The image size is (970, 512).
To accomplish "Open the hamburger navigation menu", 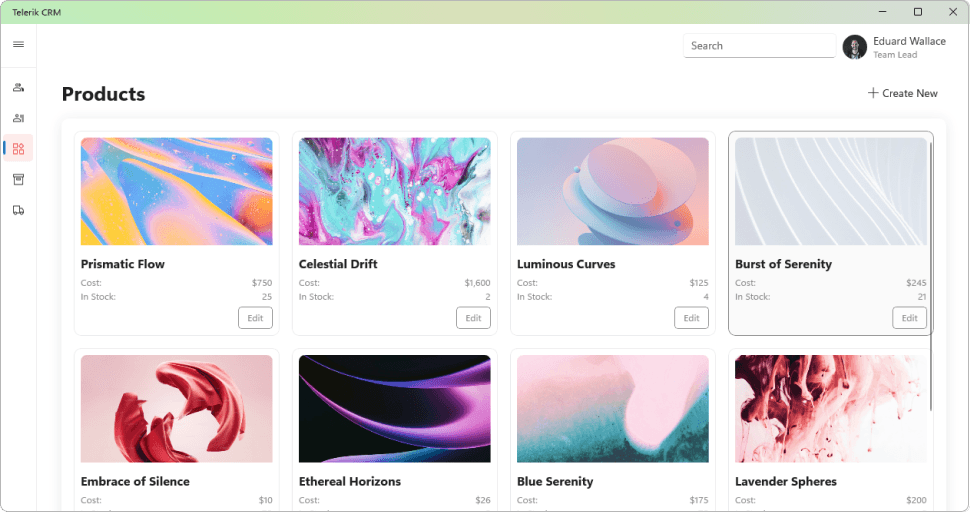I will 19,45.
